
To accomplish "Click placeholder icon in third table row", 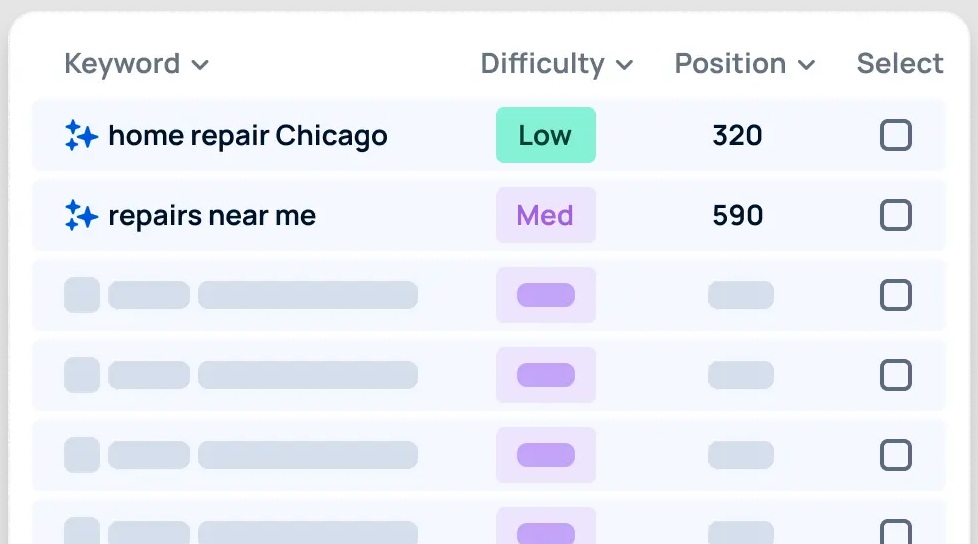I will click(82, 295).
